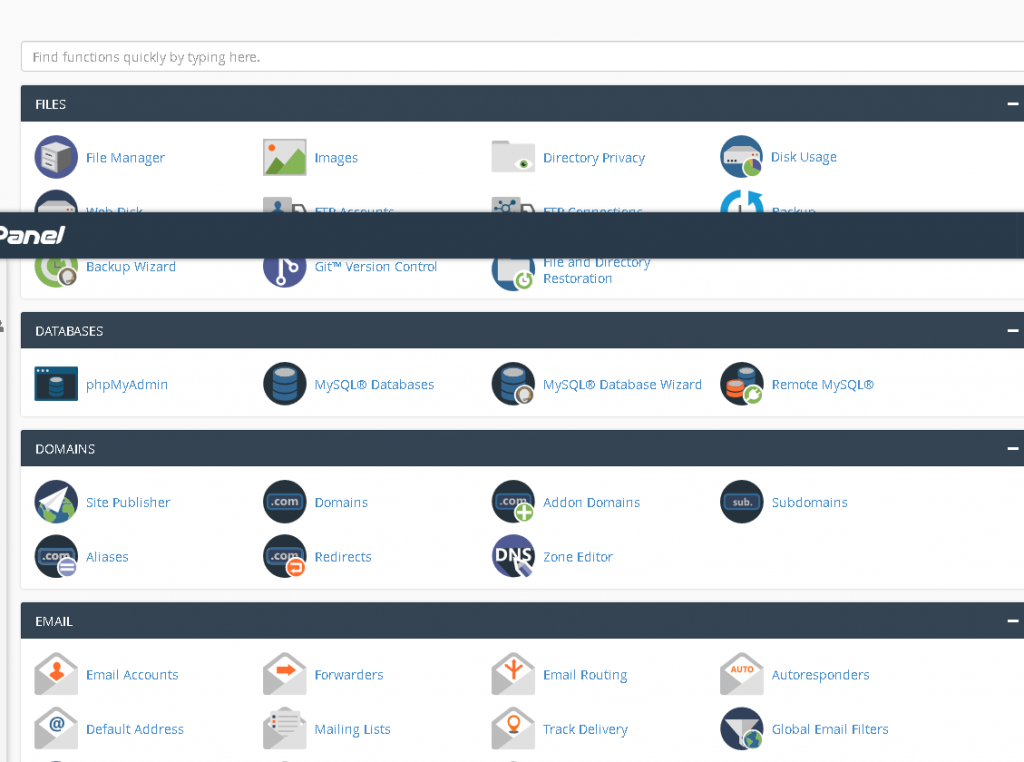Click the Track Delivery icon

click(513, 729)
